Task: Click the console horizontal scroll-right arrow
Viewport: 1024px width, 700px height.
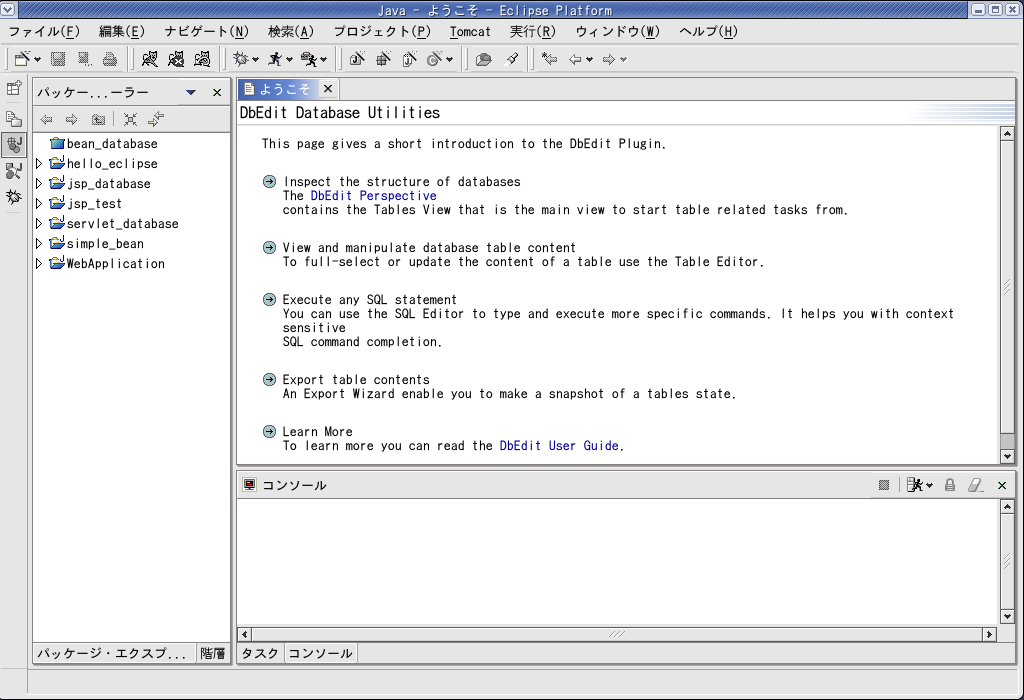Action: point(989,634)
